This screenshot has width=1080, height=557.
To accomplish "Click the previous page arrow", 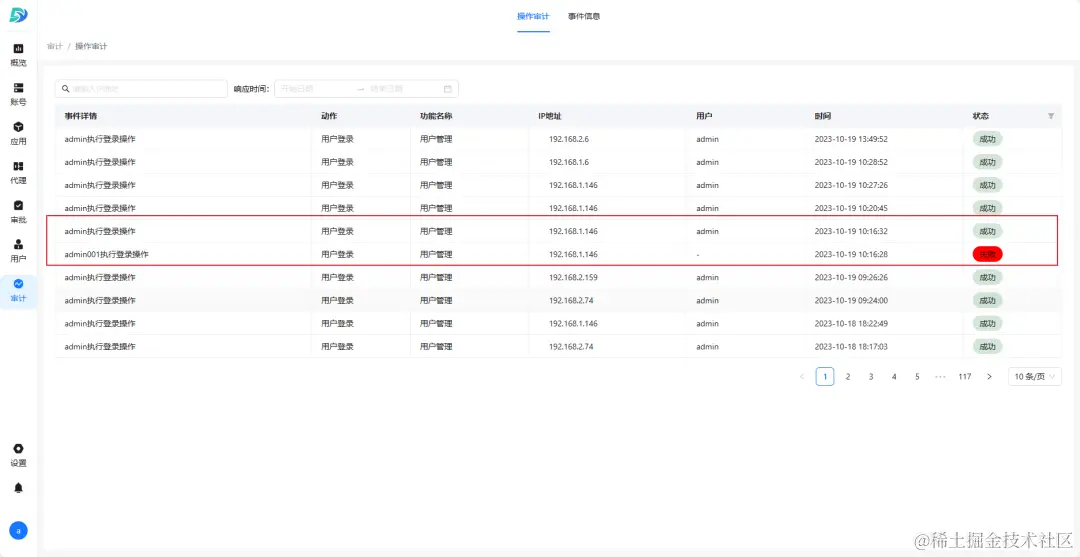I will pos(802,377).
